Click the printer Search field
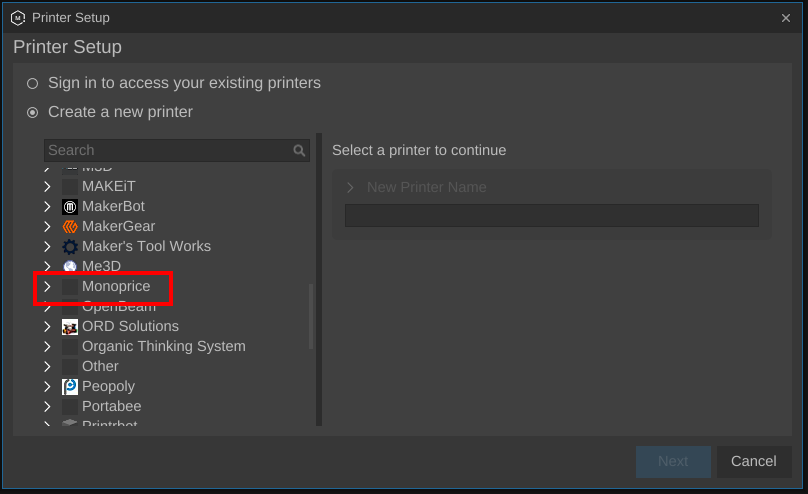Image resolution: width=808 pixels, height=494 pixels. 177,150
